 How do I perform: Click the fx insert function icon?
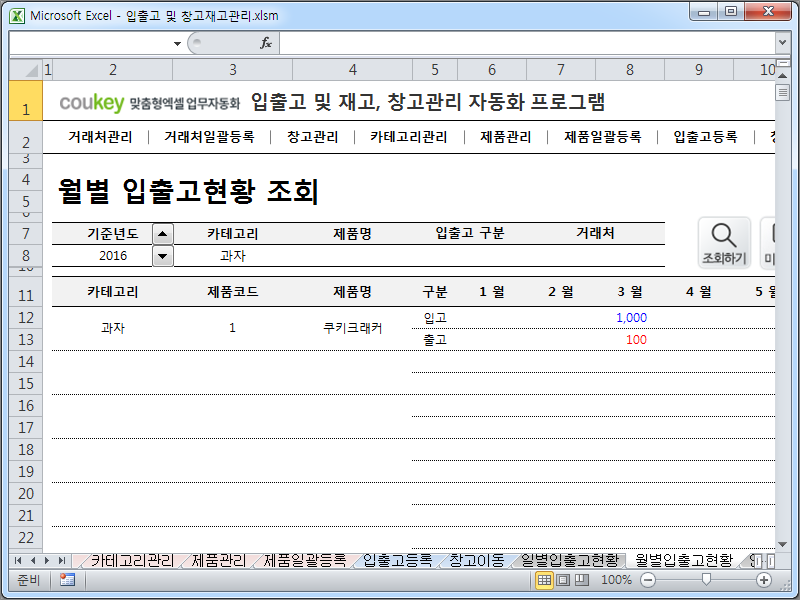tap(265, 43)
